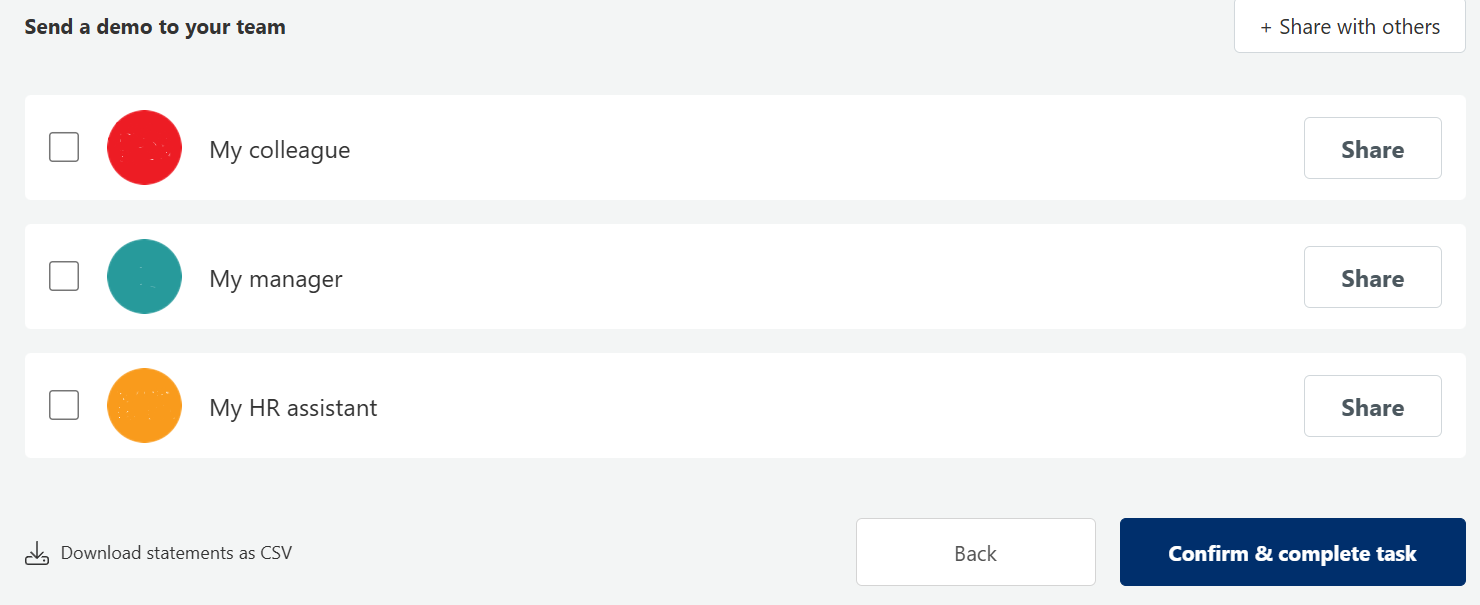Click the My manager name text

(x=275, y=279)
